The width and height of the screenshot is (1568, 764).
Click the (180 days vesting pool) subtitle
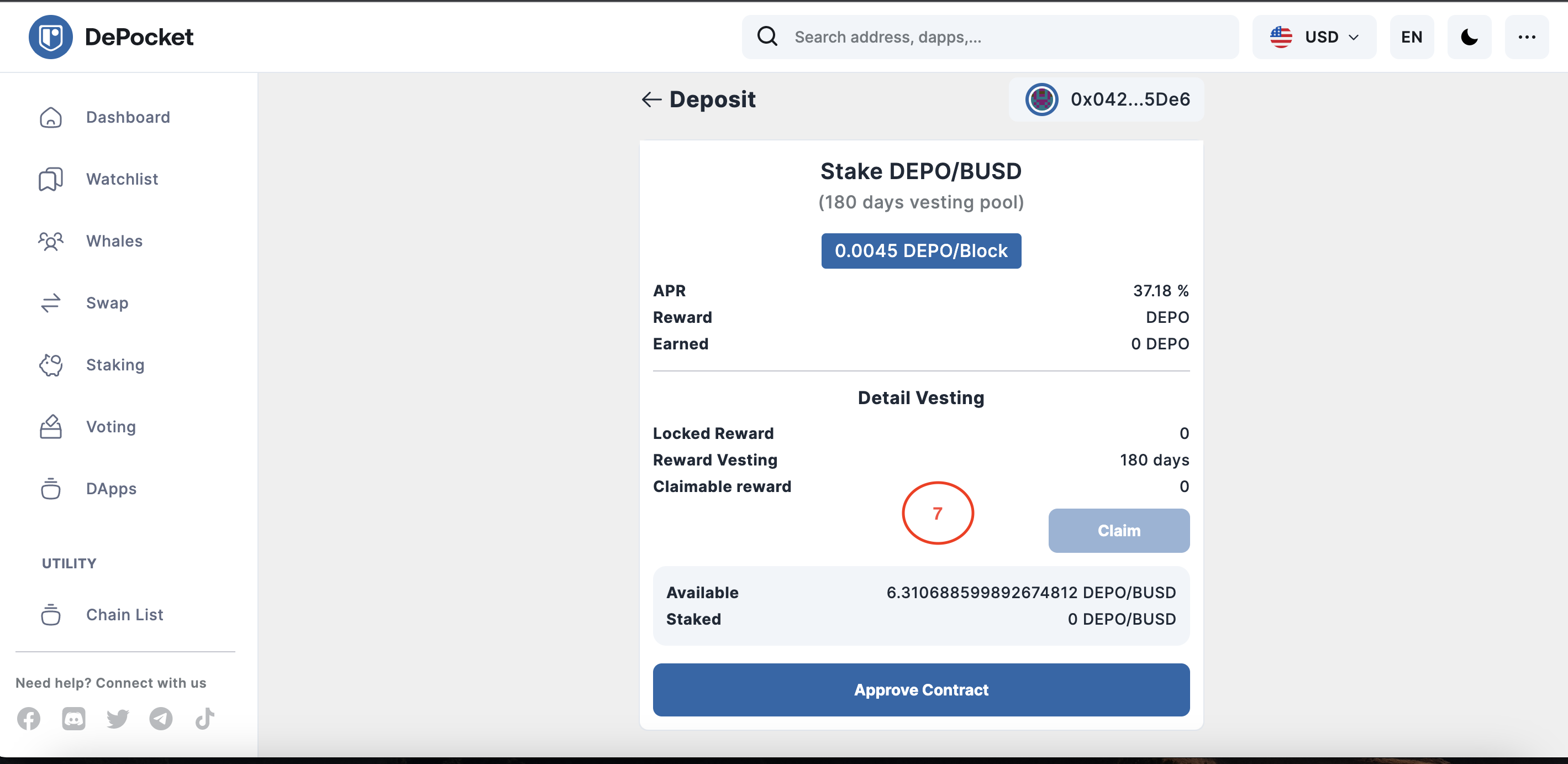[921, 202]
